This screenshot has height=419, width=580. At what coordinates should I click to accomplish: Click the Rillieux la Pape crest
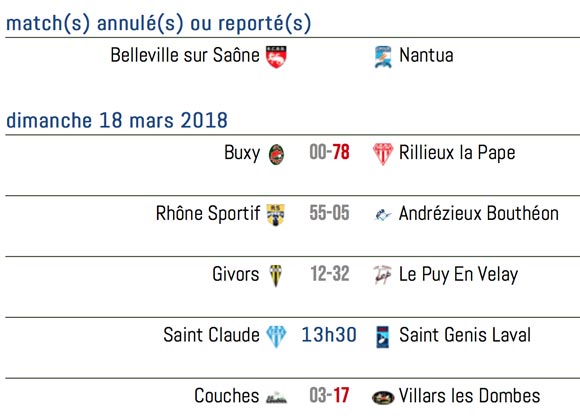tap(383, 154)
